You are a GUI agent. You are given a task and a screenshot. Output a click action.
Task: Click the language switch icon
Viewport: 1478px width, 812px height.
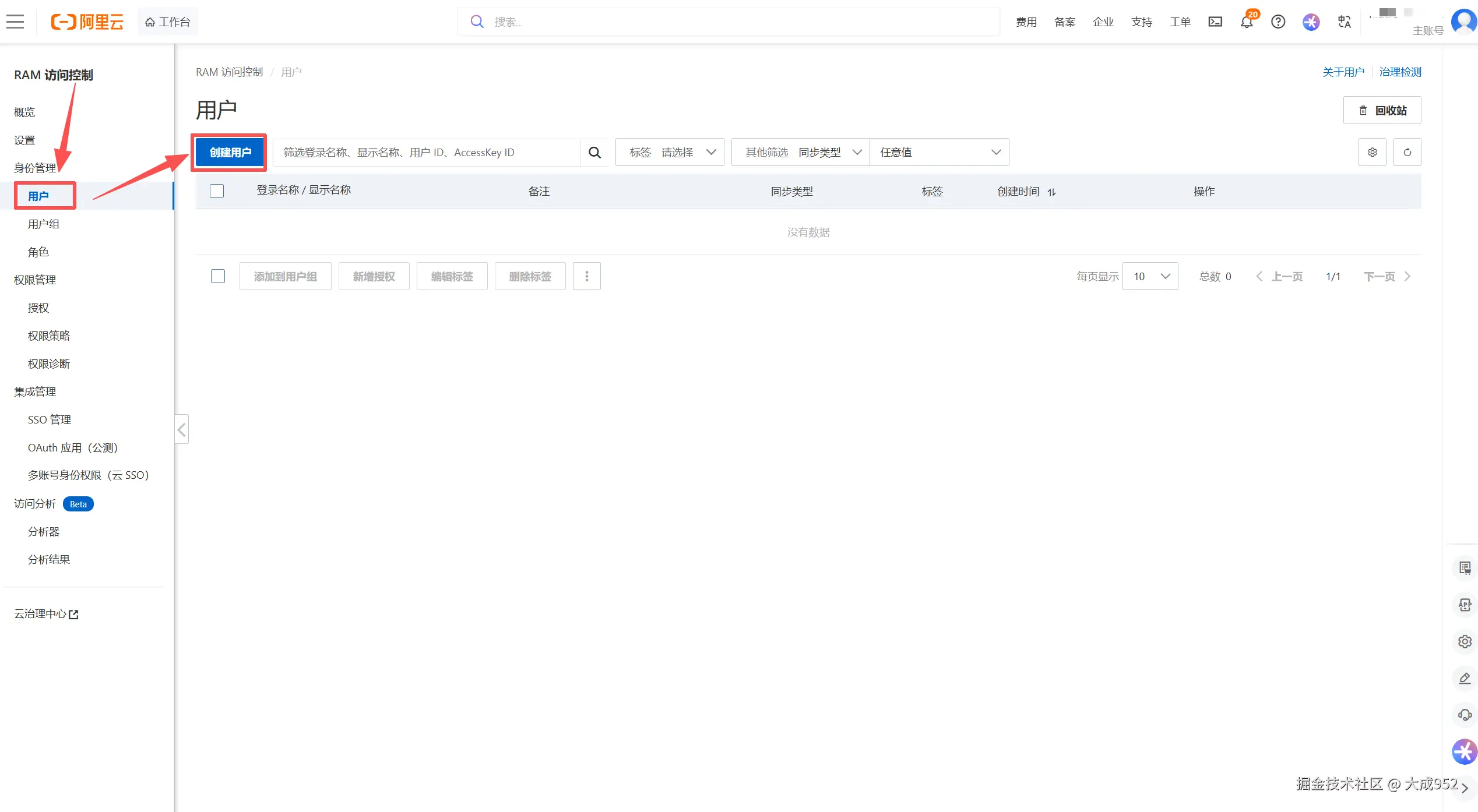tap(1344, 22)
